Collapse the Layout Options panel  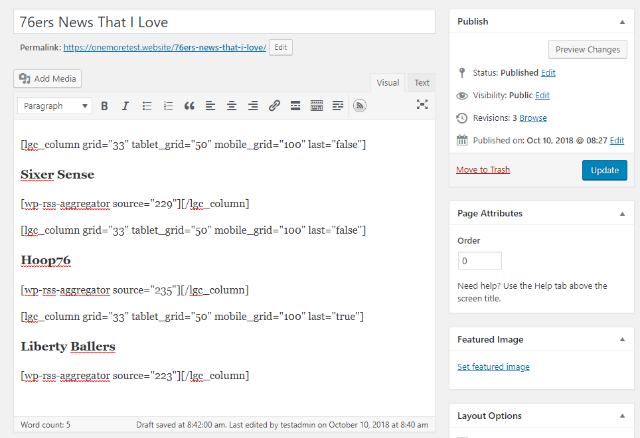[x=622, y=416]
